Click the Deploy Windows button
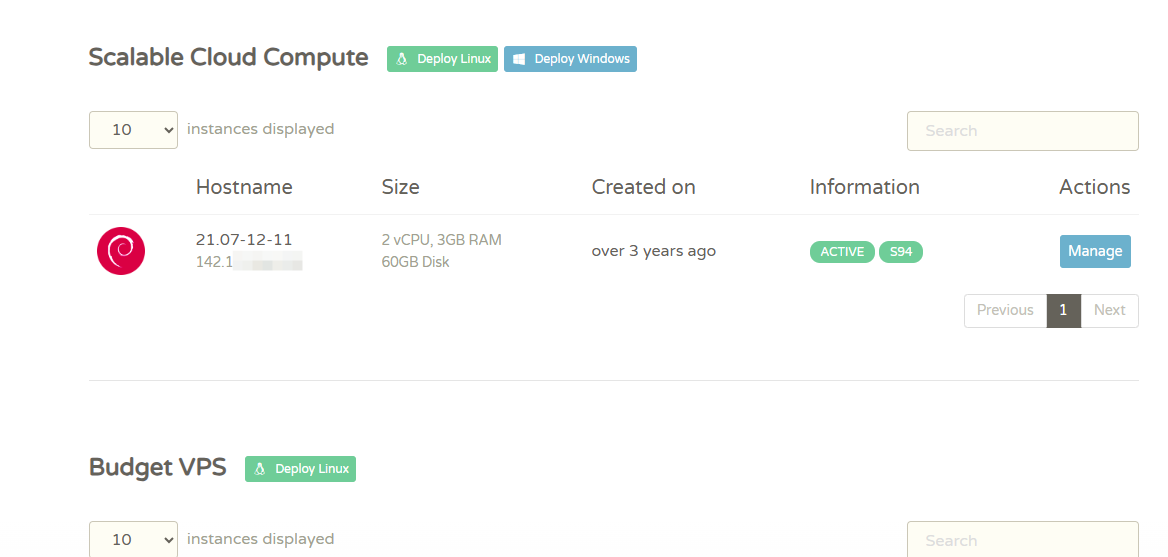 (570, 59)
